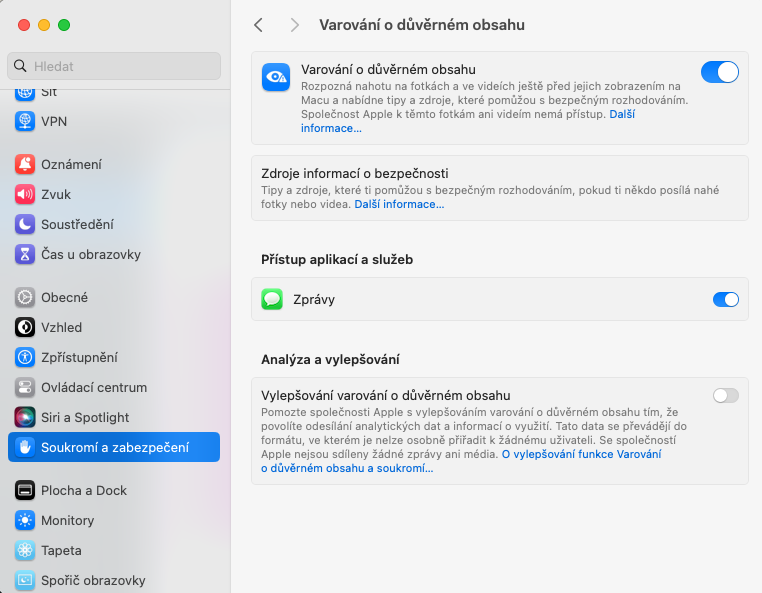Viewport: 762px width, 593px height.
Task: Click the Zpřístupnění accessibility icon
Action: 25,357
